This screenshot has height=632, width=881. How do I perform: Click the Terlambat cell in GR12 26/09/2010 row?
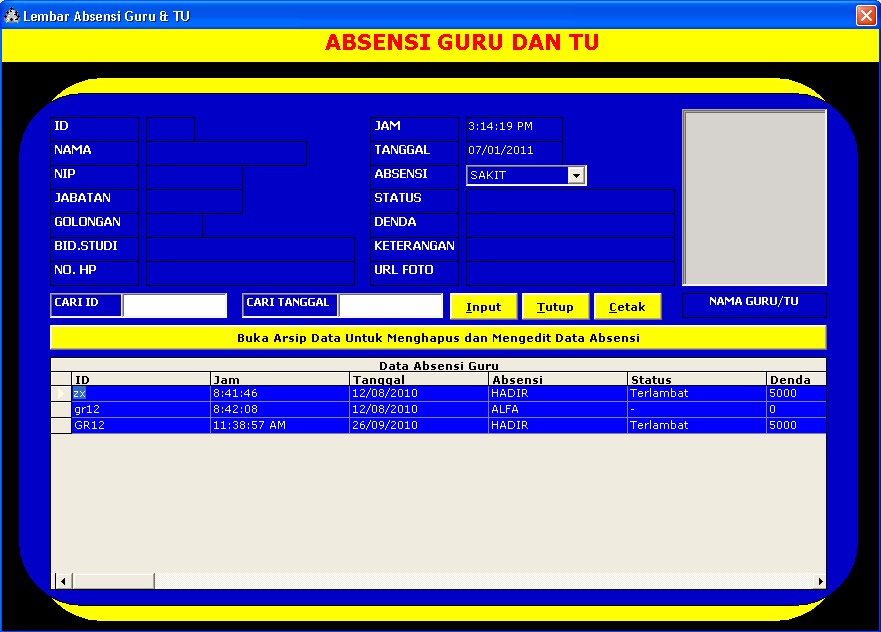(697, 425)
